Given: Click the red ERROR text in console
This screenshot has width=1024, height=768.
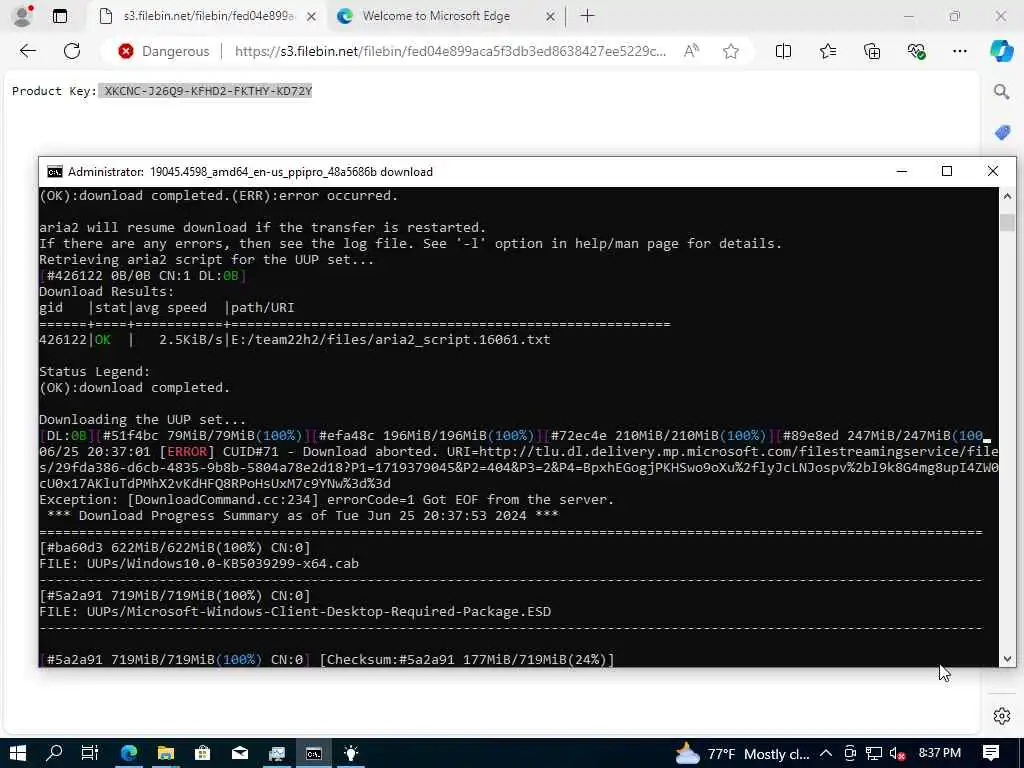Looking at the screenshot, I should click(187, 451).
